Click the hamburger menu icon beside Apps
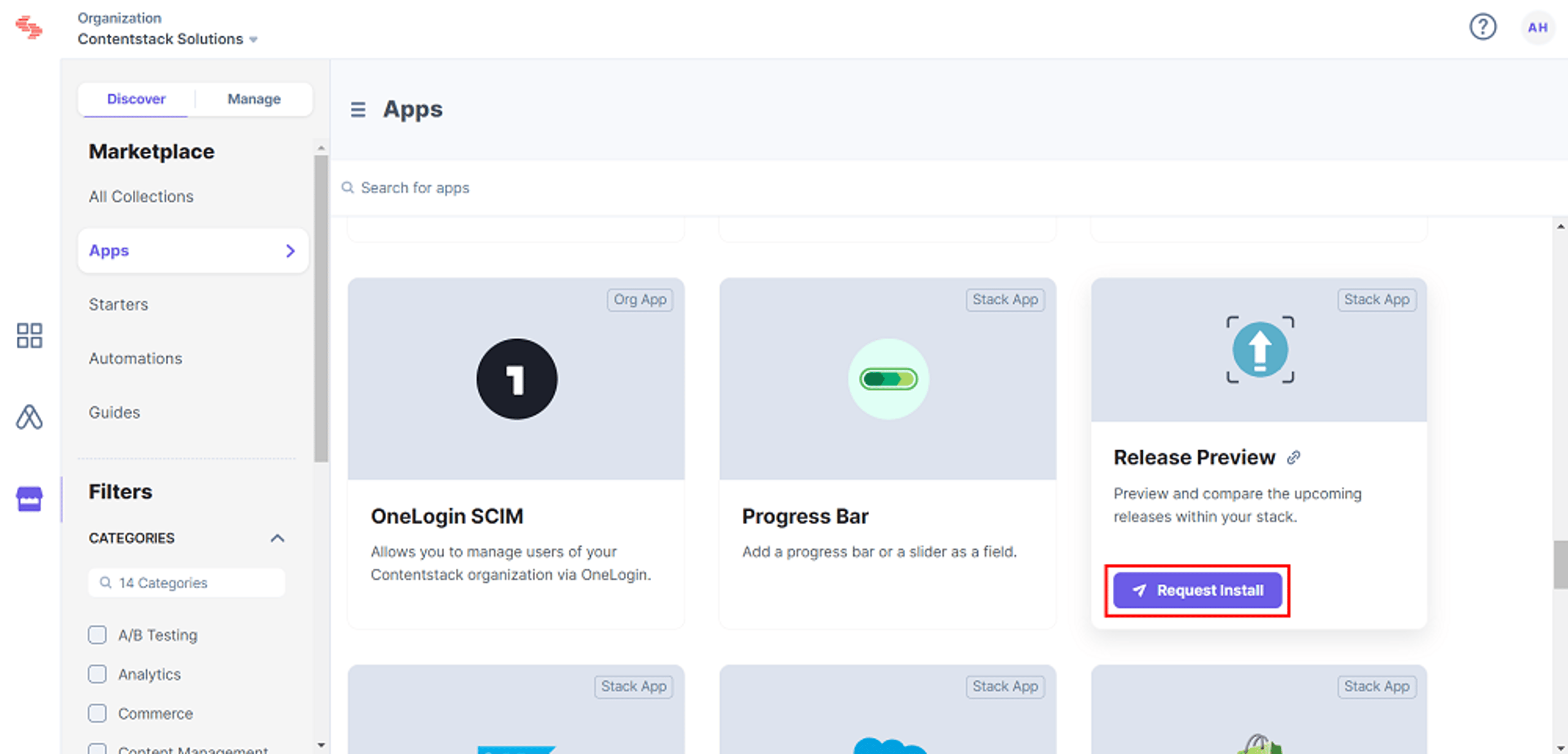Screen dimensions: 1568x754 click(x=358, y=109)
